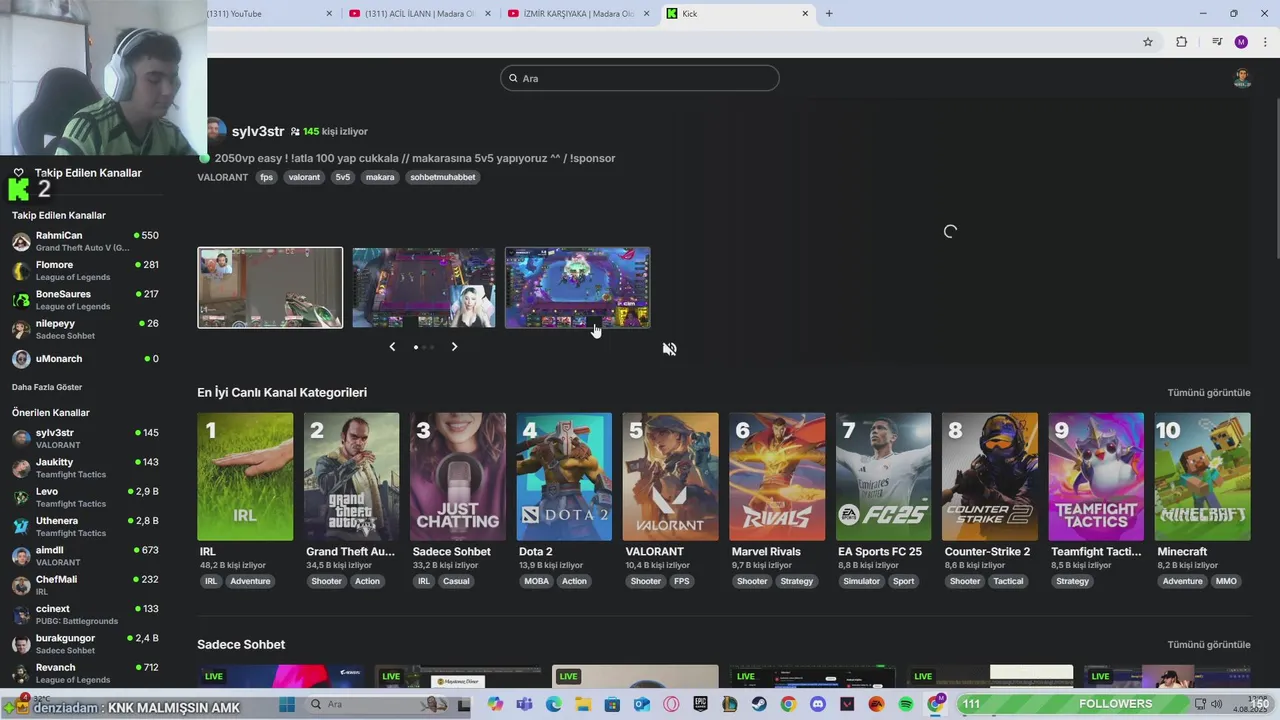Open Jaukitty recommended channel

(85, 468)
